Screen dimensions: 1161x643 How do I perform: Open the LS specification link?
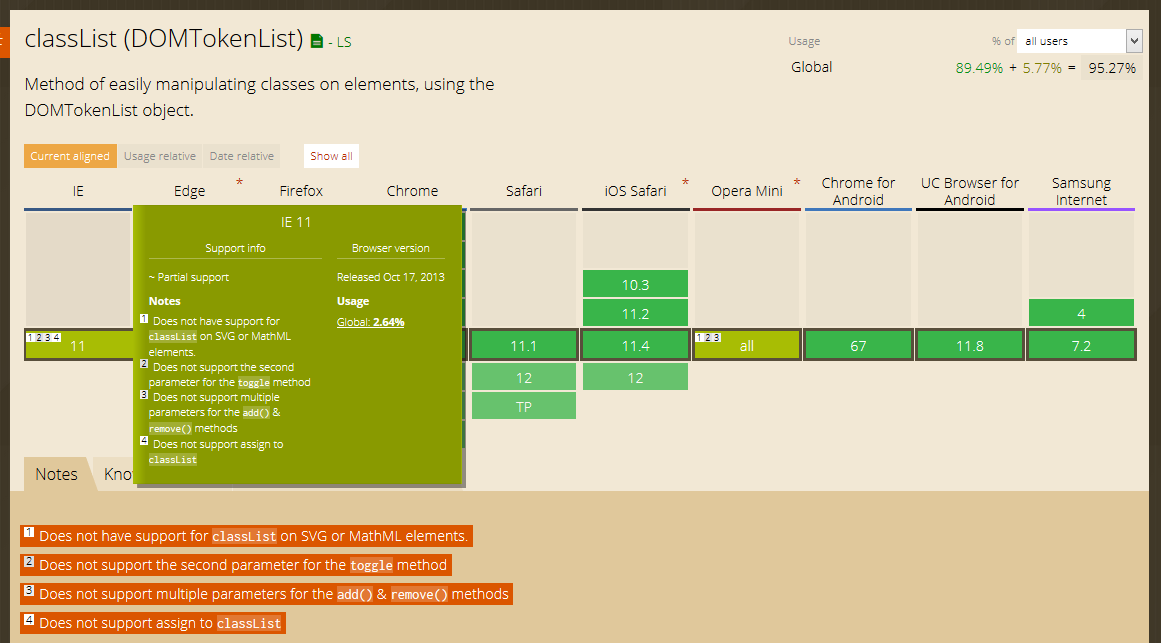[x=342, y=42]
